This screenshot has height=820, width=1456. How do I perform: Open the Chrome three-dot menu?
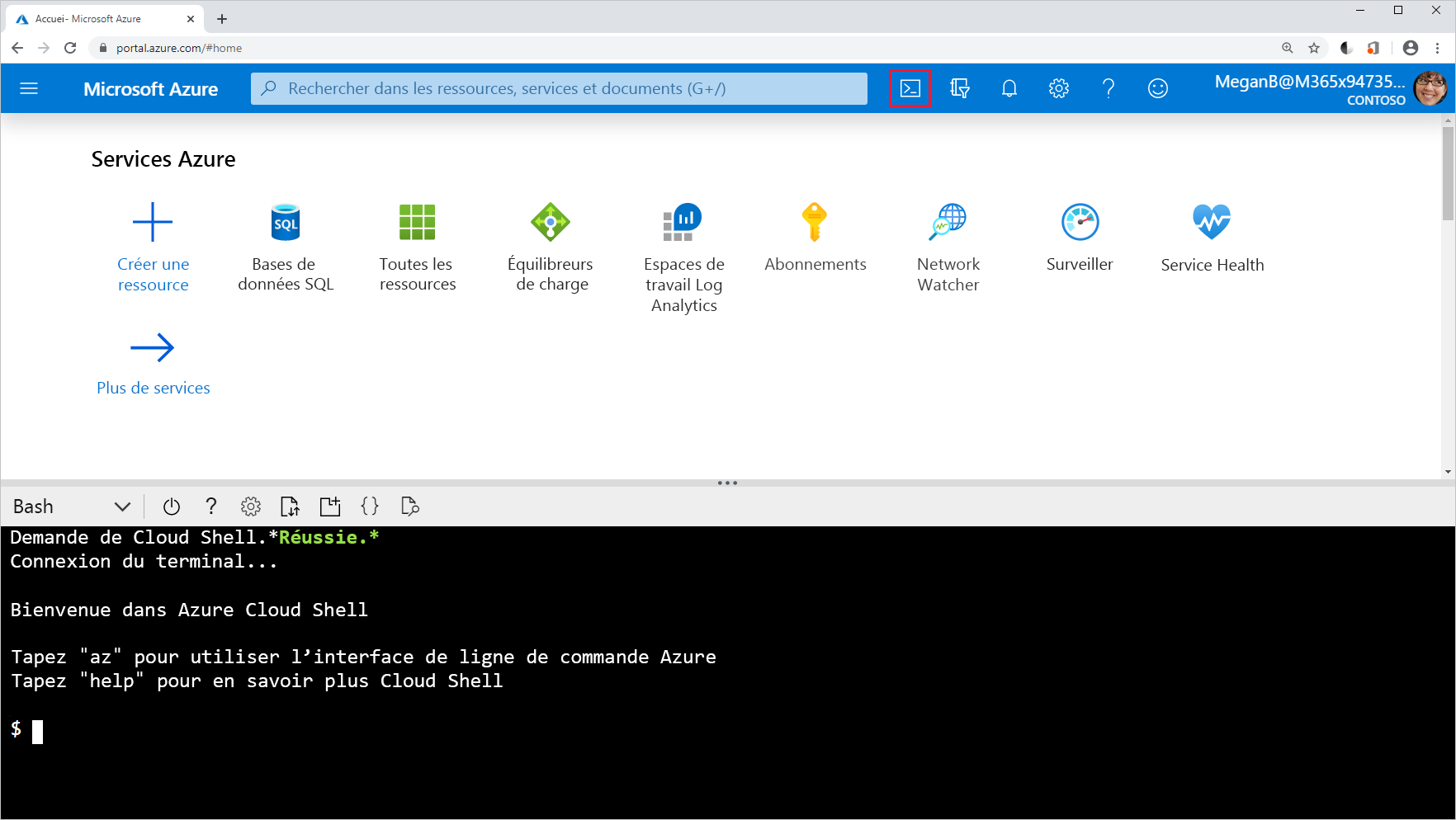point(1438,48)
